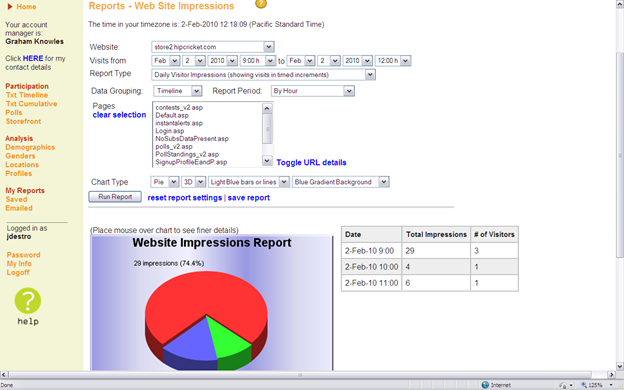
Task: Click the Internet zone globe icon in status bar
Action: pyautogui.click(x=485, y=385)
